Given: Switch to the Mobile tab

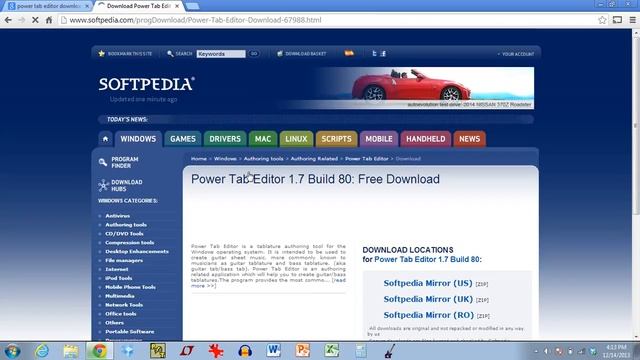Looking at the screenshot, I should pyautogui.click(x=379, y=139).
